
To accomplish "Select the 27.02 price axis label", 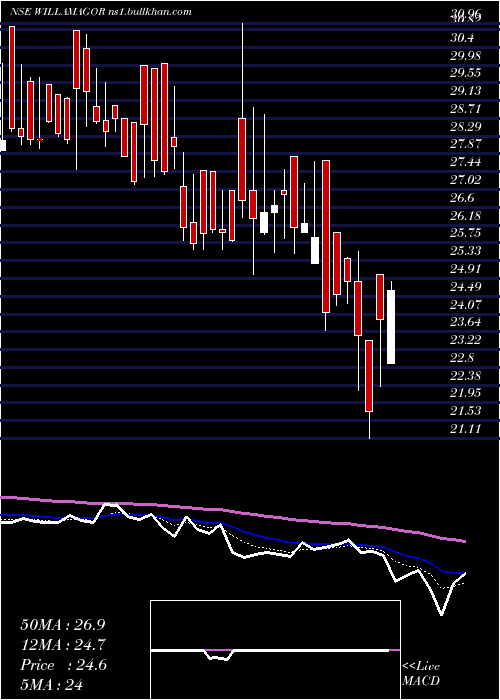I will coord(466,180).
